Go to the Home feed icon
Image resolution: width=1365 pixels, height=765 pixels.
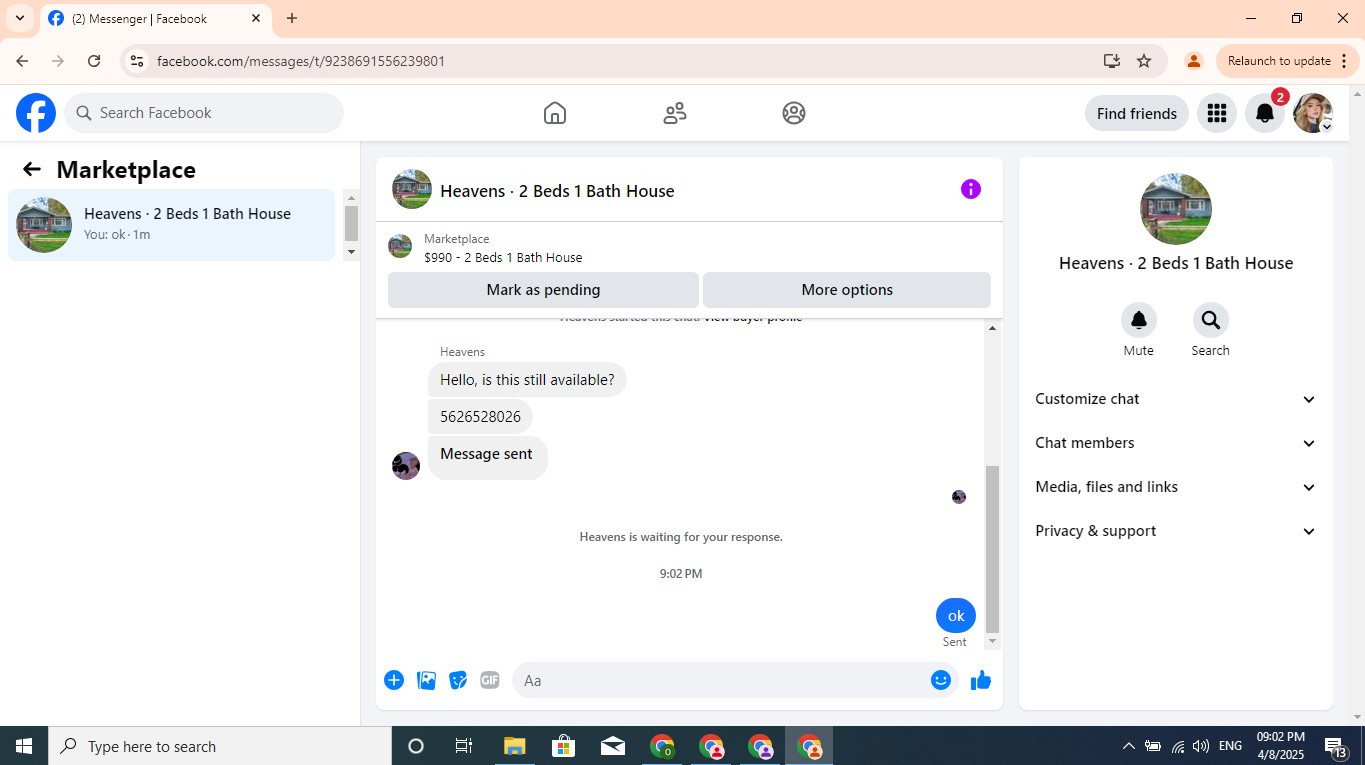(x=555, y=113)
